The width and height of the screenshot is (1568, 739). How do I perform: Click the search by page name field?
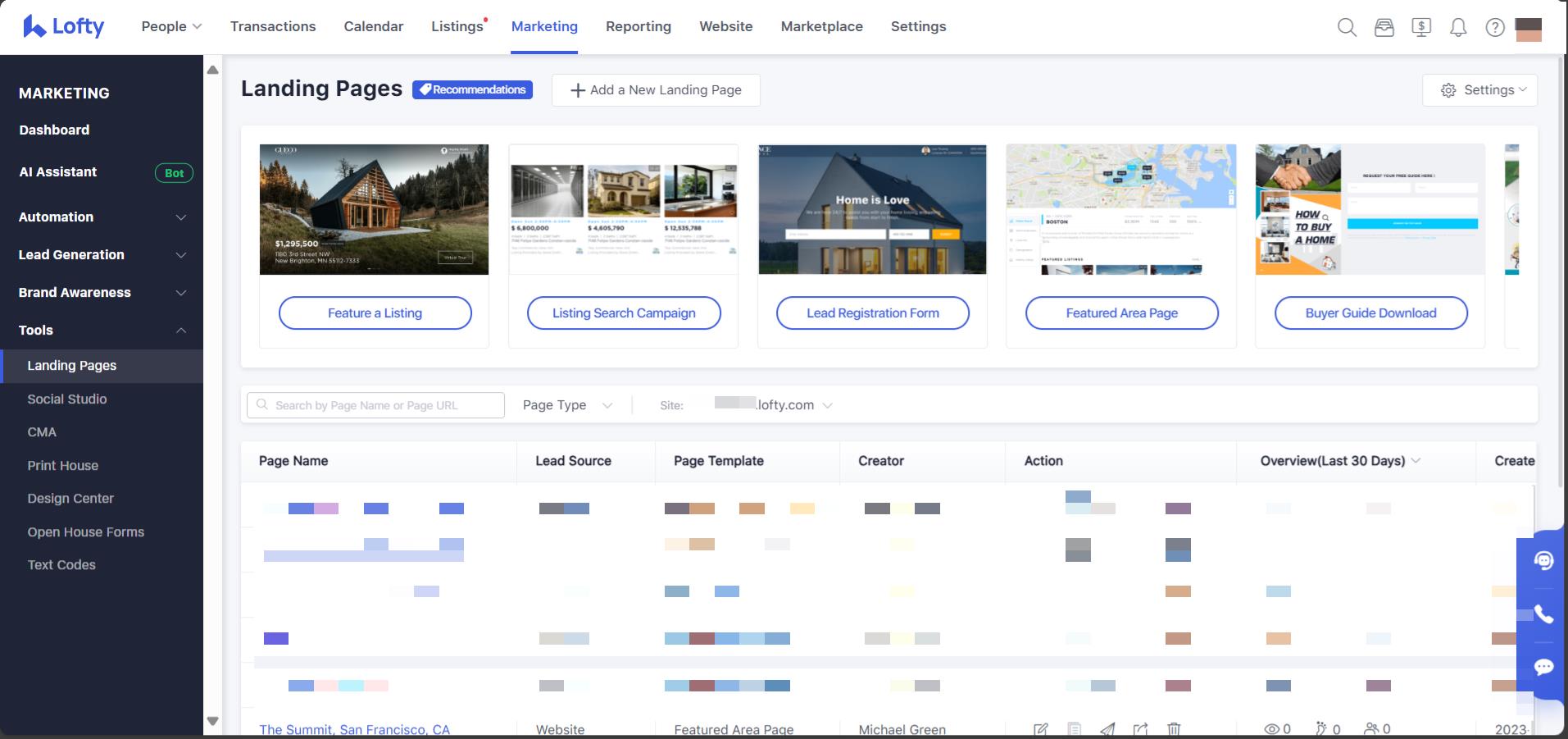point(375,405)
